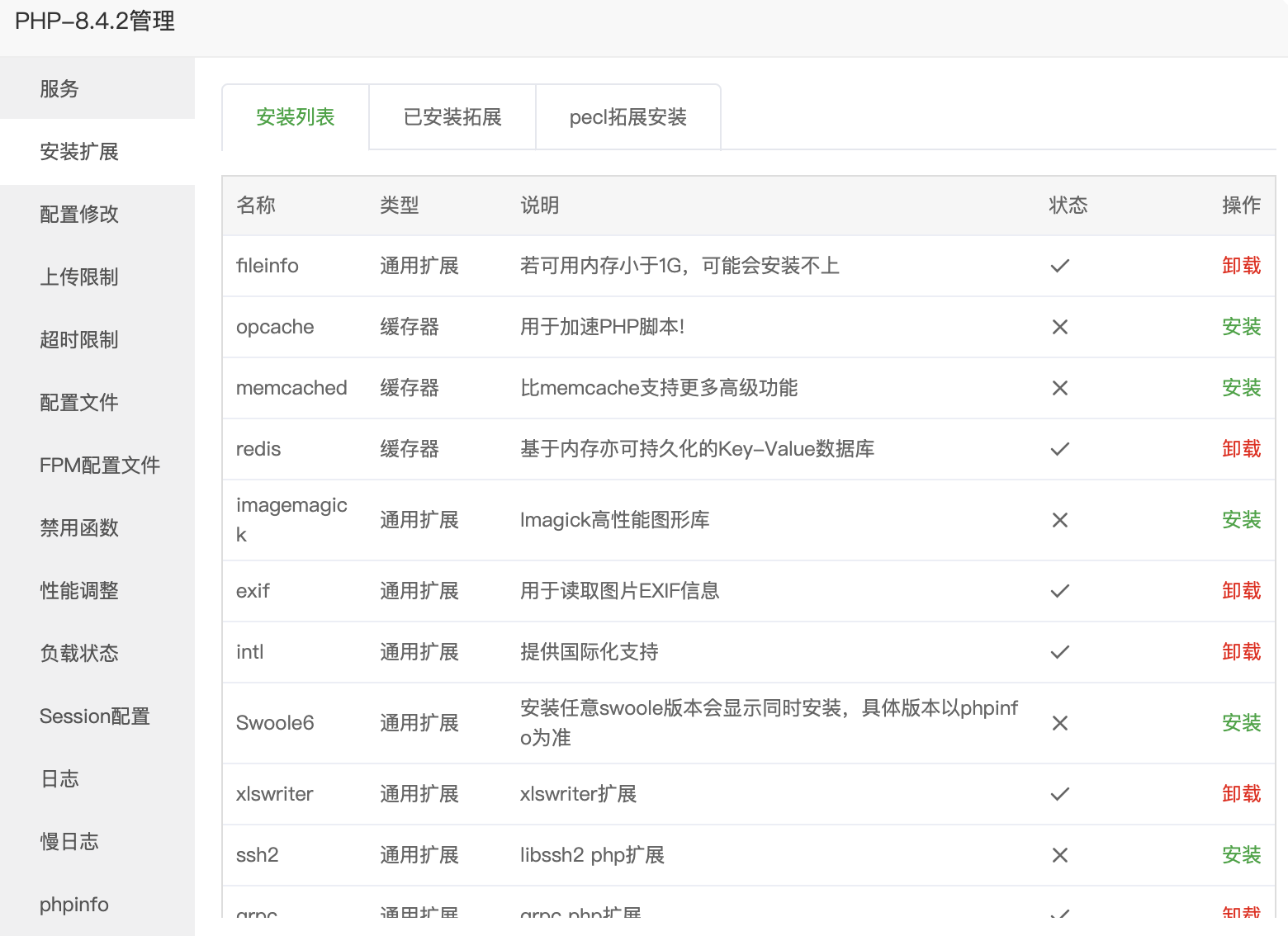Click the 名称 column header
This screenshot has height=936, width=1288.
(x=256, y=206)
